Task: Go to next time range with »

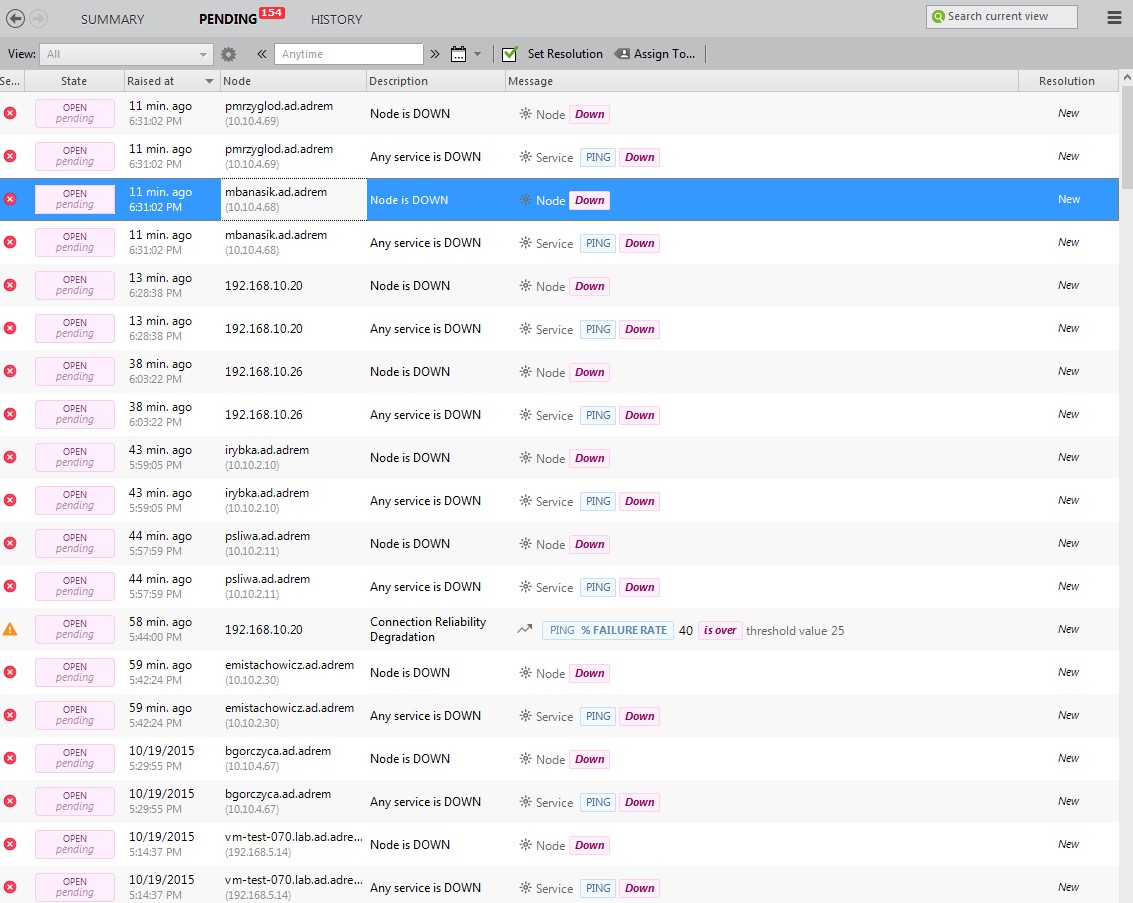Action: 436,54
